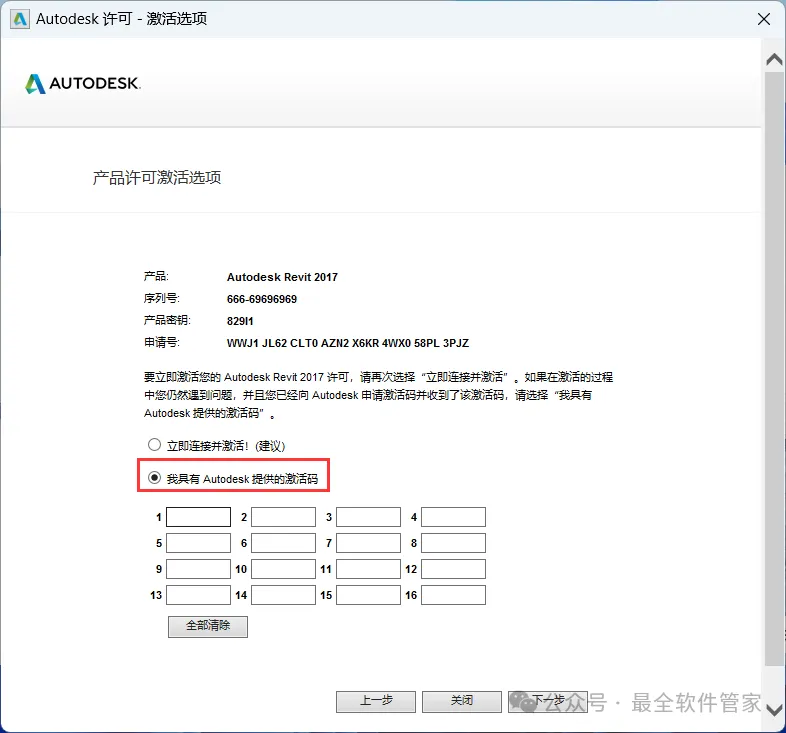Click the Autodesk logo in header
The image size is (786, 733).
pyautogui.click(x=83, y=84)
